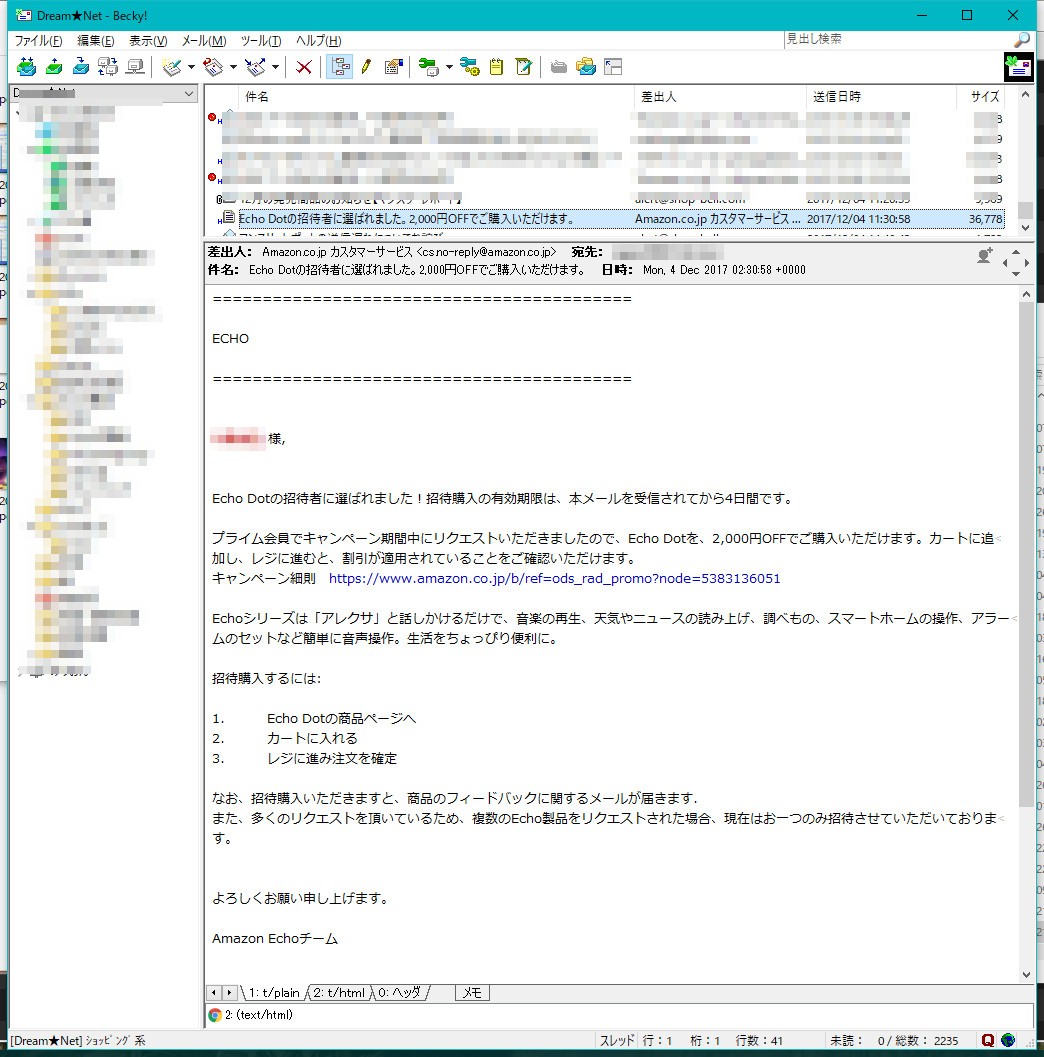The width and height of the screenshot is (1044, 1057).
Task: Sort messages by 送信日時 column header
Action: coord(881,96)
